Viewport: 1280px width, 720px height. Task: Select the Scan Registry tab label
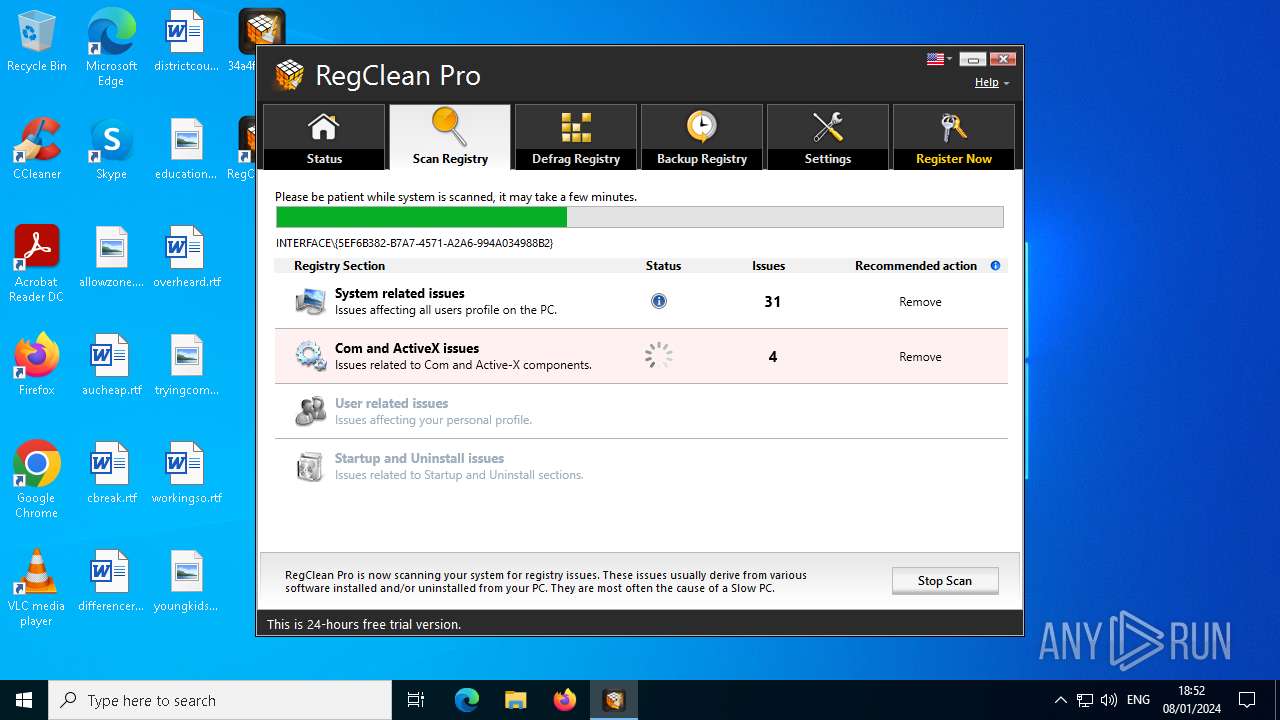coord(450,159)
